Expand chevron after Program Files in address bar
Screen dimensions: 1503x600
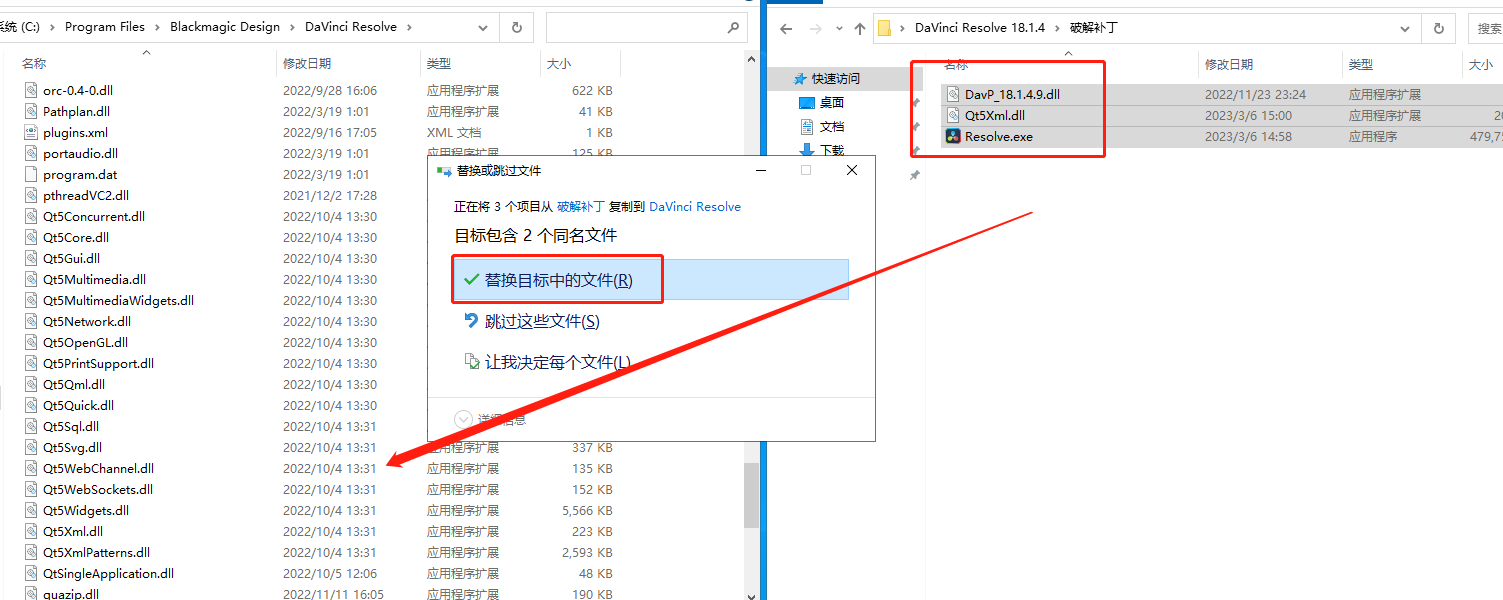click(x=157, y=27)
